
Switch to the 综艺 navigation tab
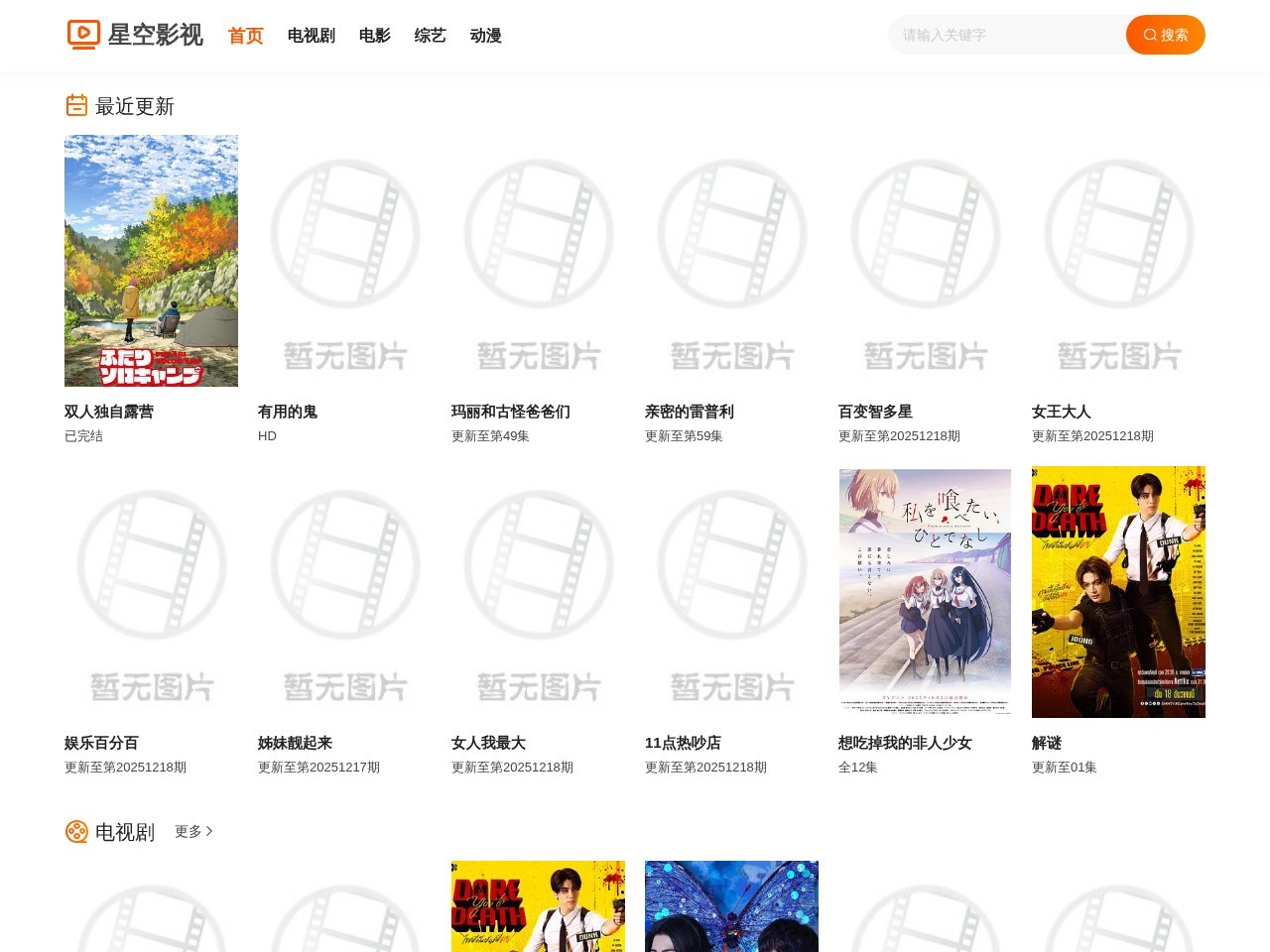(430, 35)
